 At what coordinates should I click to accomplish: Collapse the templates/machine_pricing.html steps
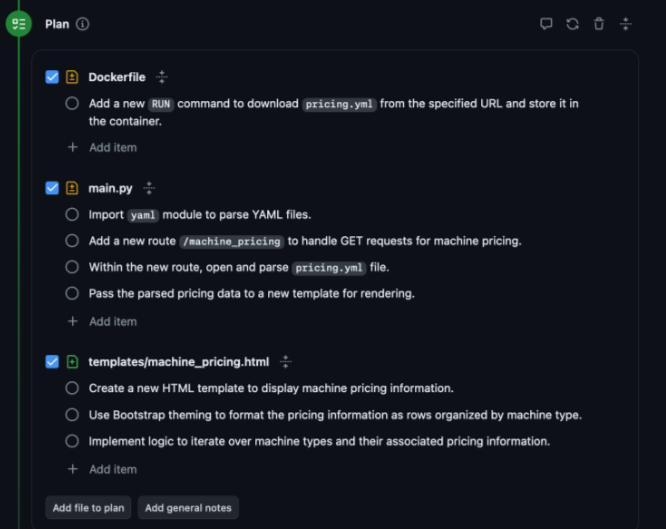click(286, 362)
